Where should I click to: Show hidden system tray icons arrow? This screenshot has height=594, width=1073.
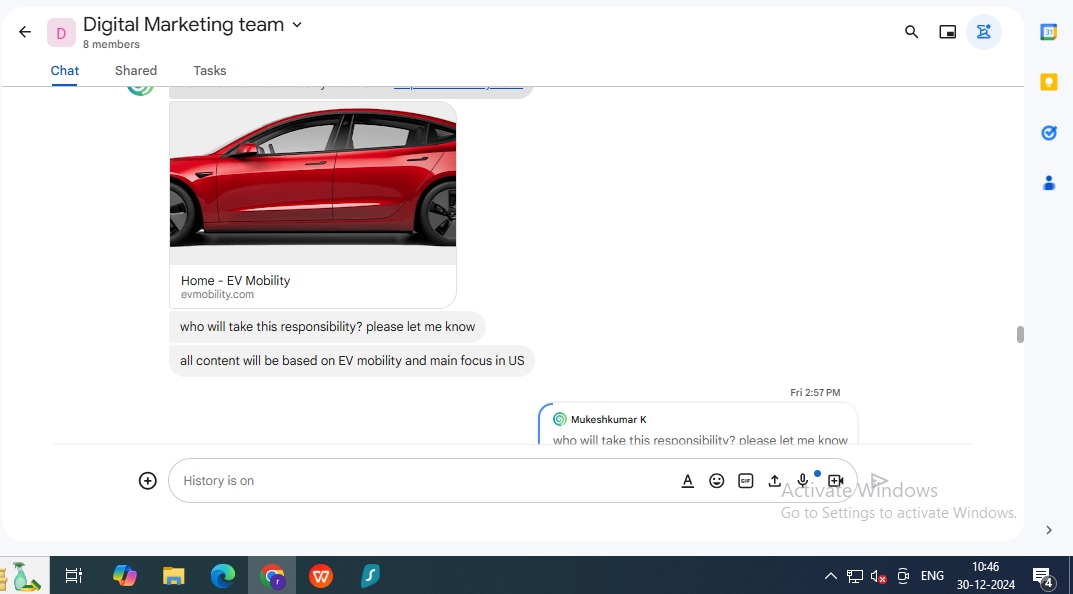coord(830,576)
